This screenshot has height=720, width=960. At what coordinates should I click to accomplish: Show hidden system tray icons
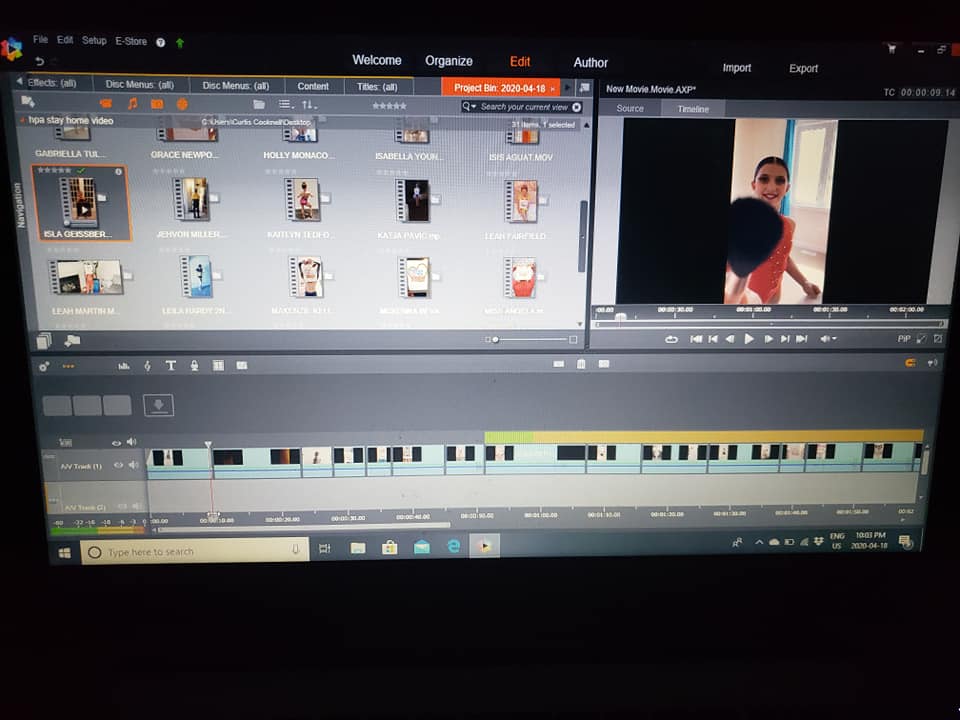point(759,542)
